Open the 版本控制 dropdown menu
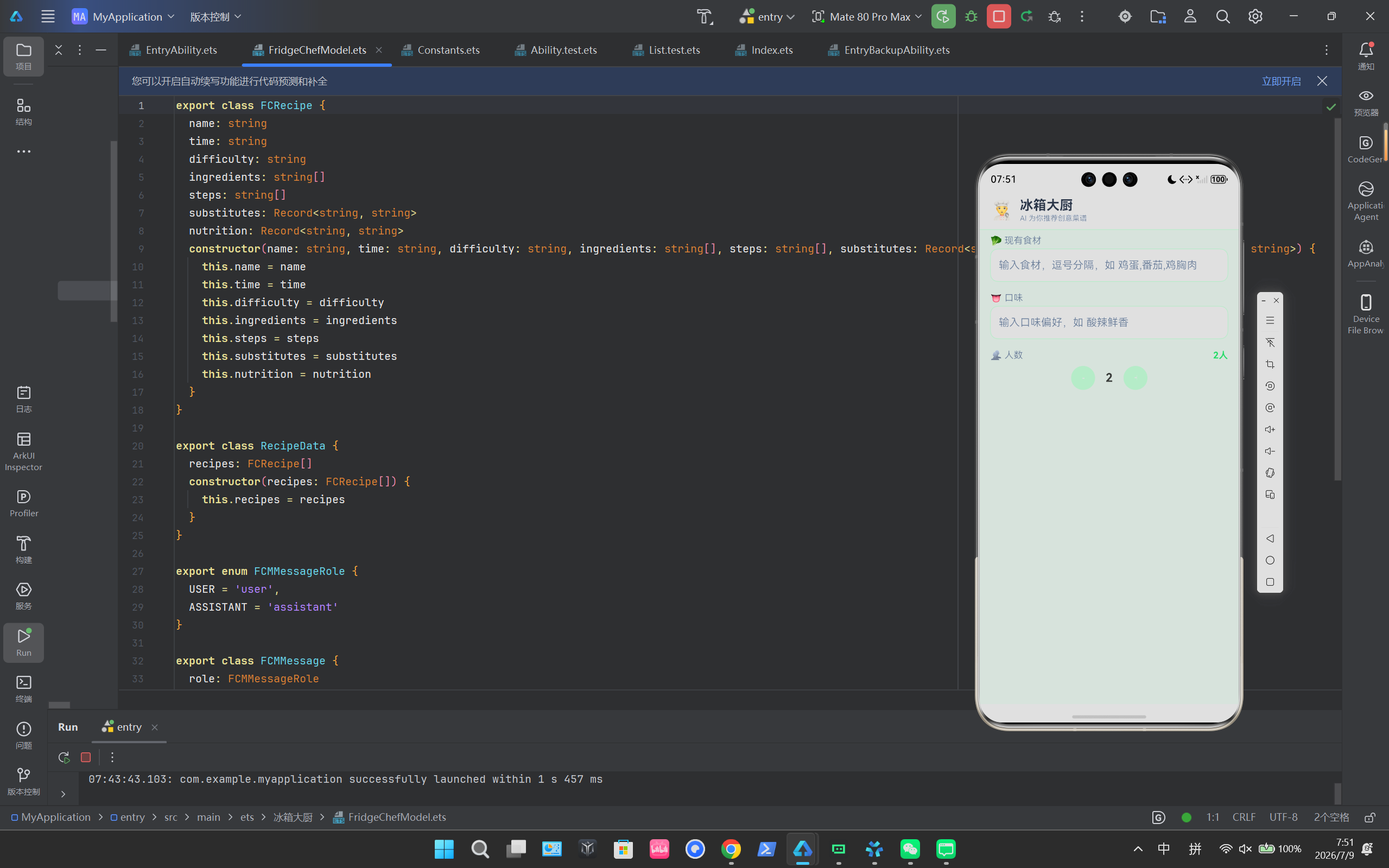1389x868 pixels. (x=215, y=17)
